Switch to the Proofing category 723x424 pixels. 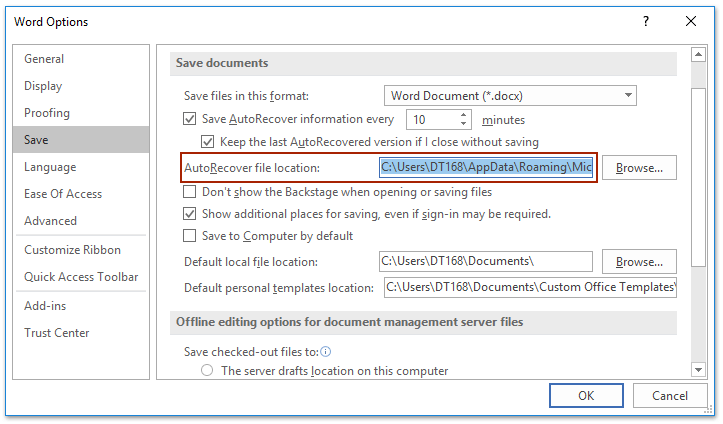47,113
